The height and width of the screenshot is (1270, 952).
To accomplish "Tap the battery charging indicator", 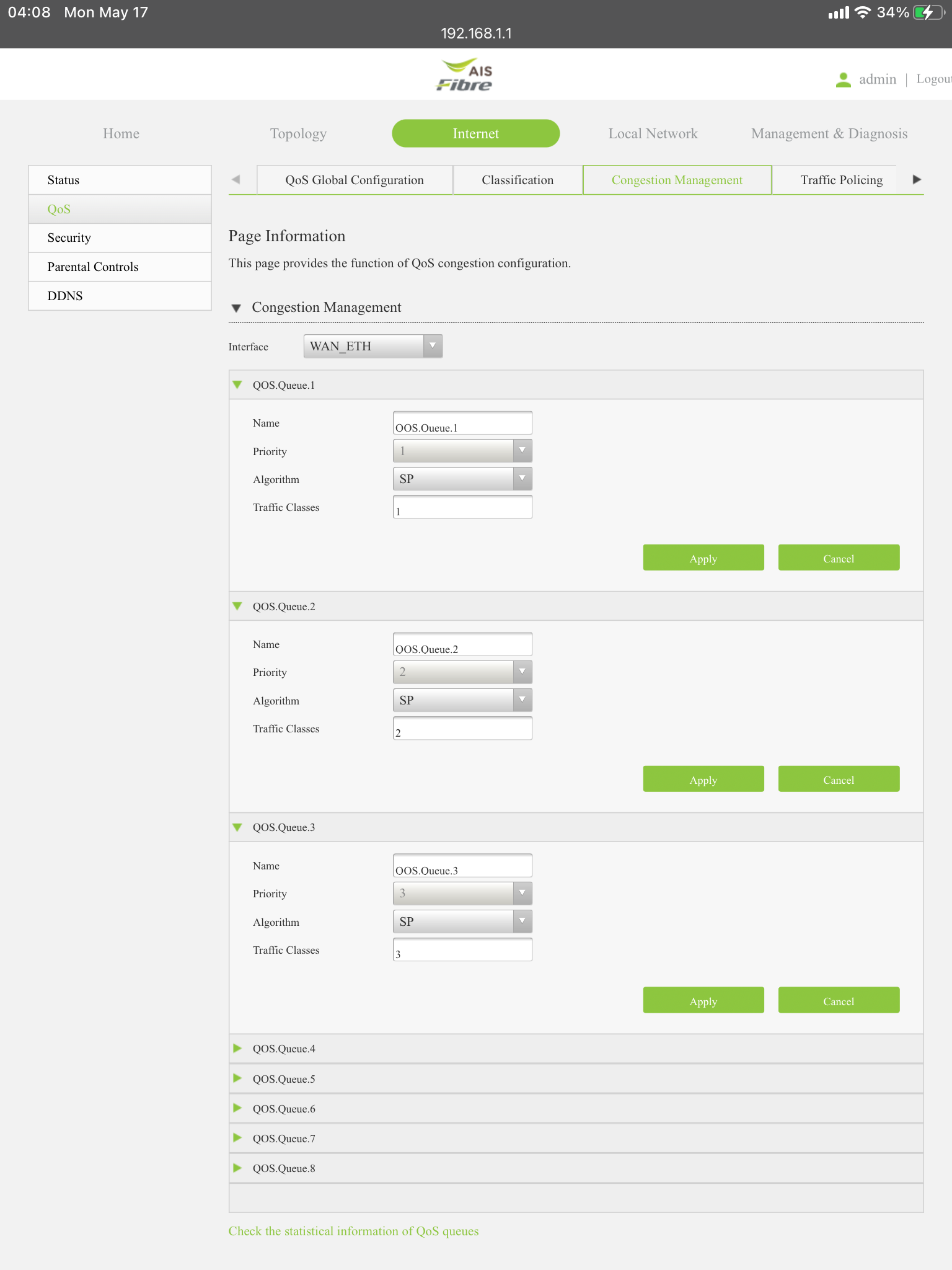I will click(928, 12).
